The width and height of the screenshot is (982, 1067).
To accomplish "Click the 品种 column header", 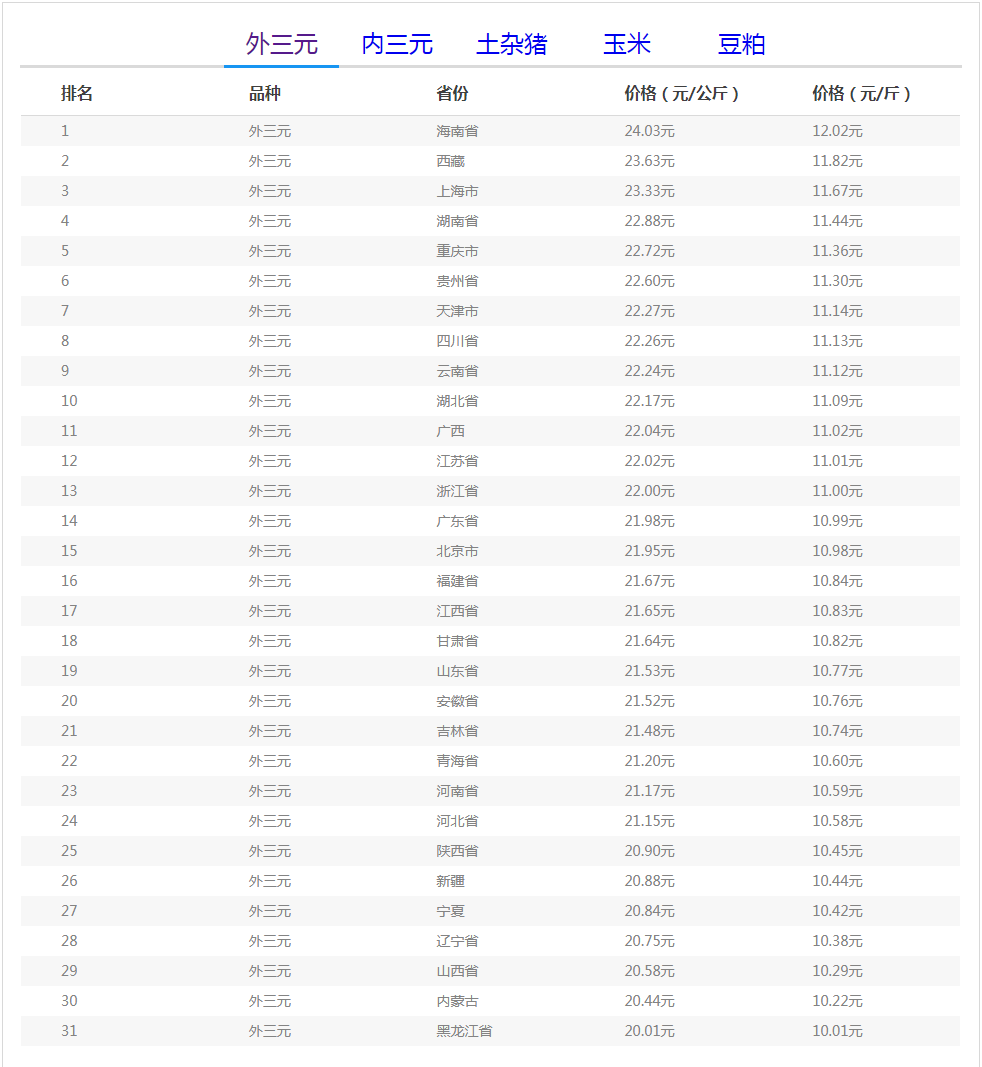I will (x=265, y=93).
